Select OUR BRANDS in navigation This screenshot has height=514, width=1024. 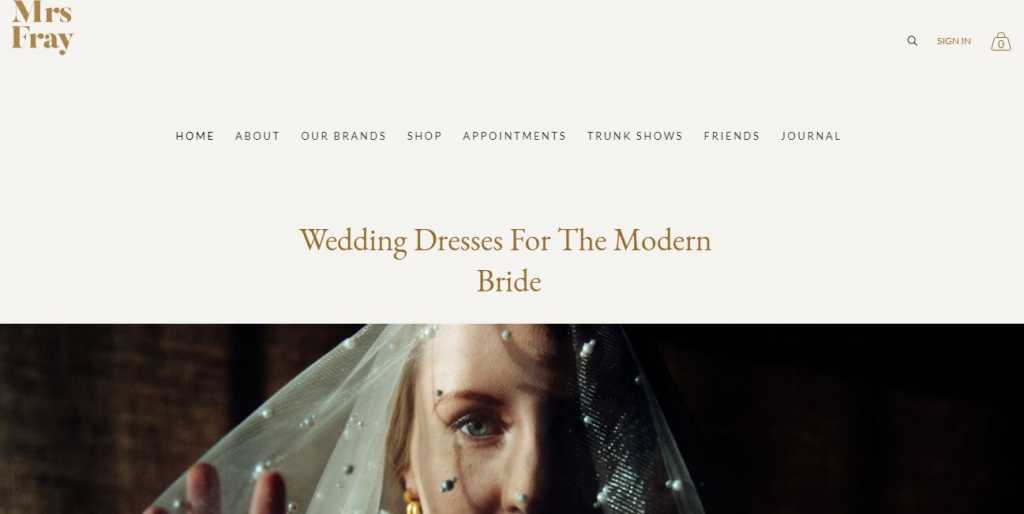344,136
